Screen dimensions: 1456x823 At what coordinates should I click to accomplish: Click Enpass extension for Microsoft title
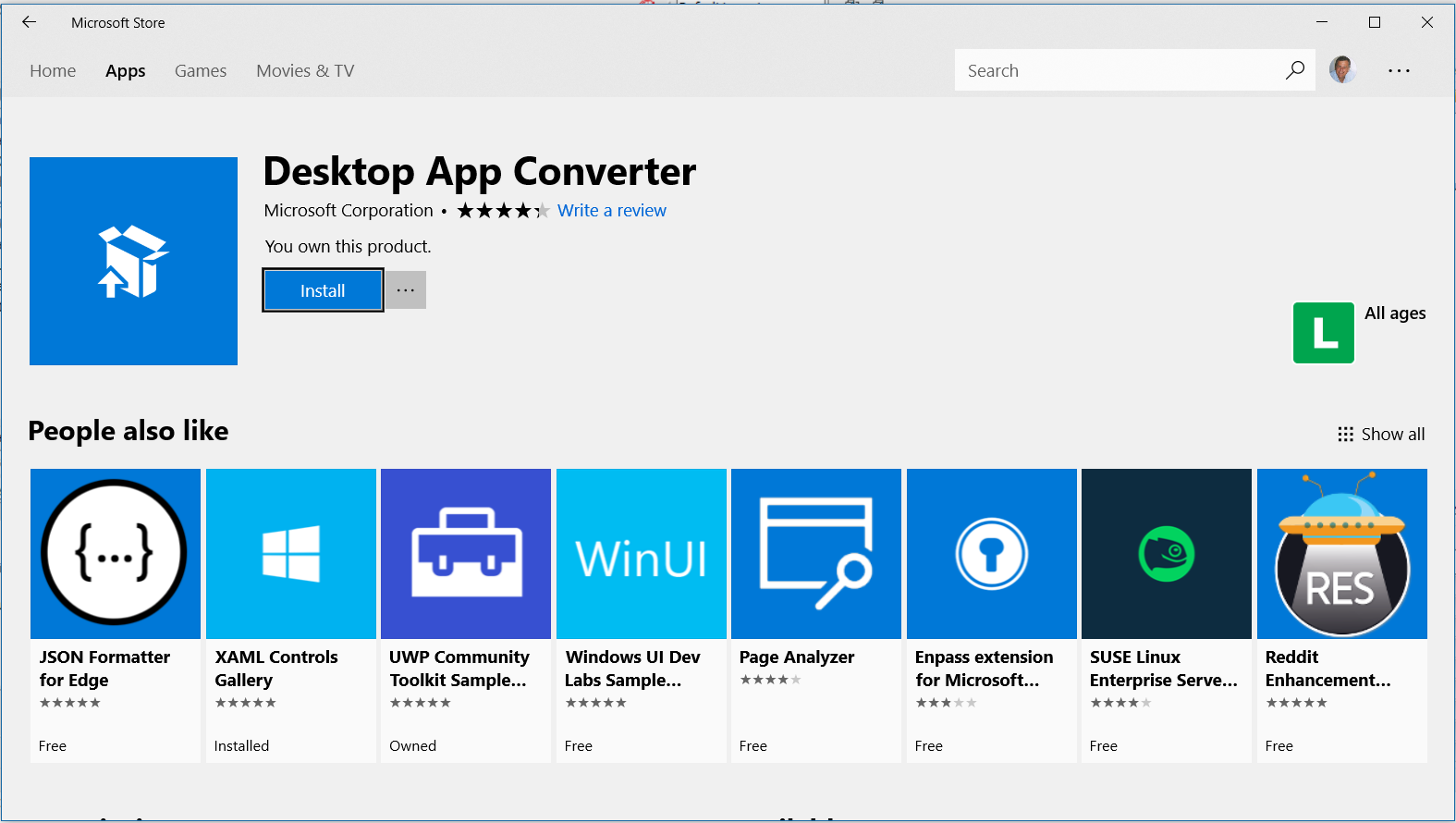pos(984,669)
